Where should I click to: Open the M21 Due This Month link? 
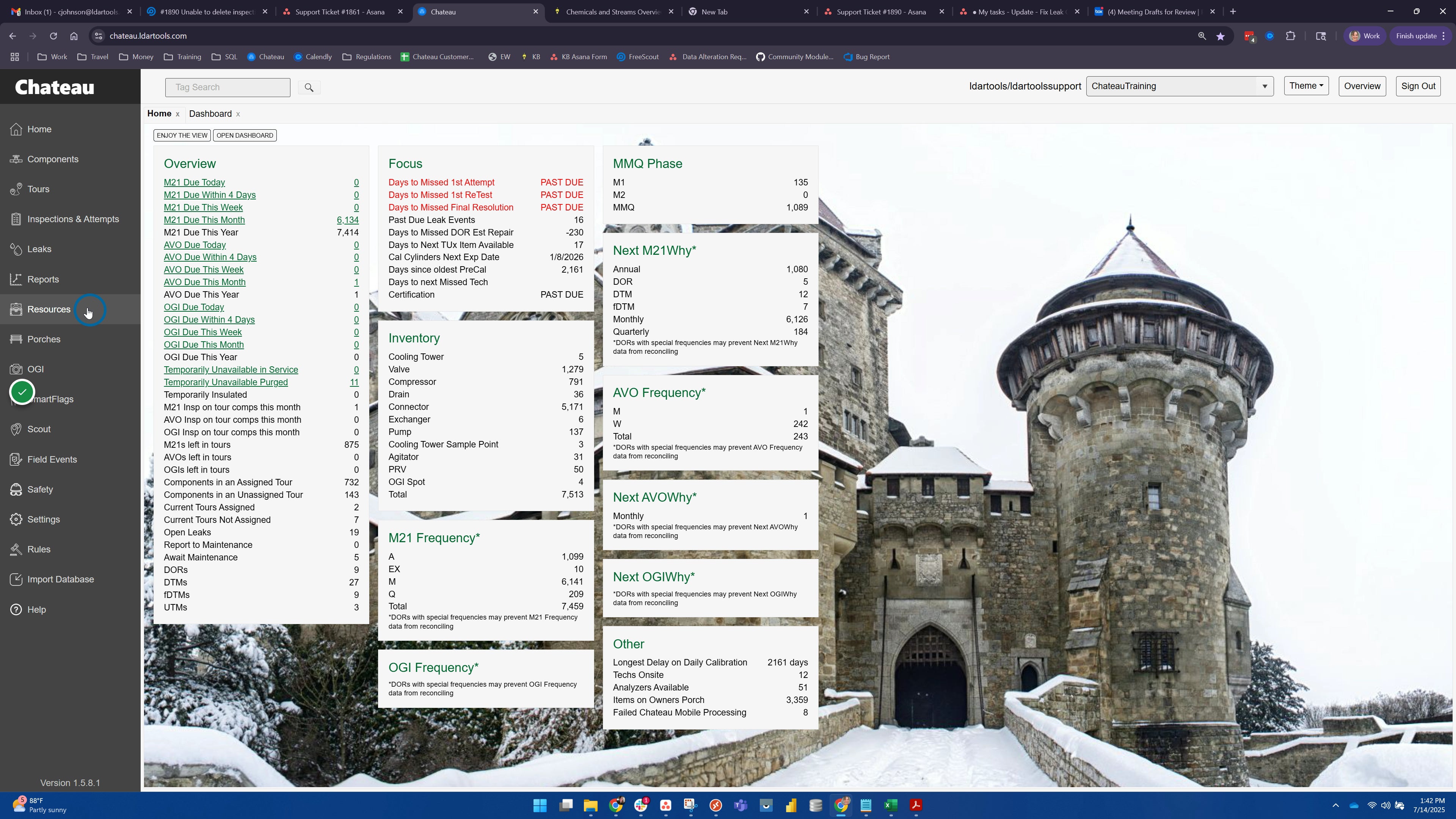tap(204, 220)
